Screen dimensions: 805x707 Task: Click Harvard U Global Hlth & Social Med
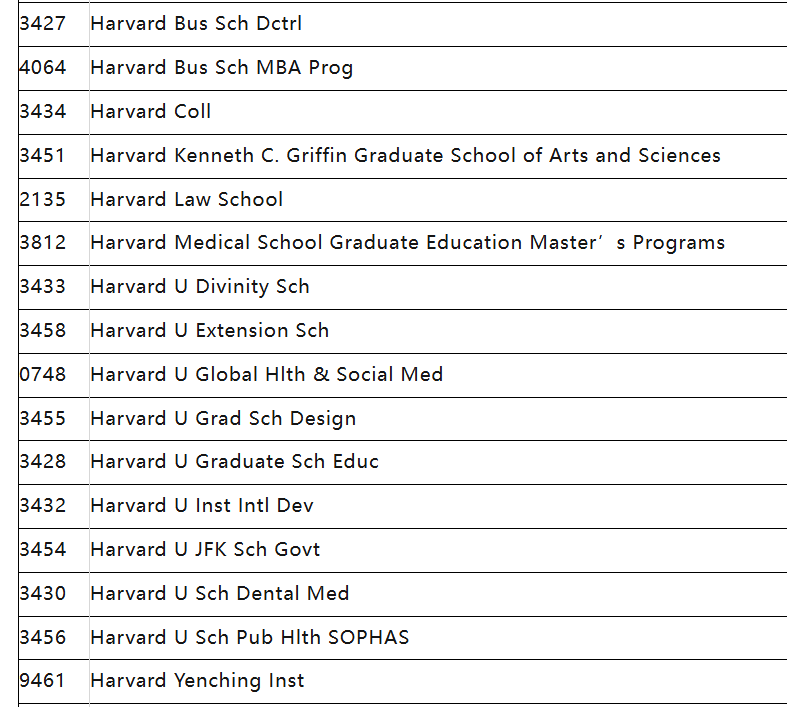point(266,375)
